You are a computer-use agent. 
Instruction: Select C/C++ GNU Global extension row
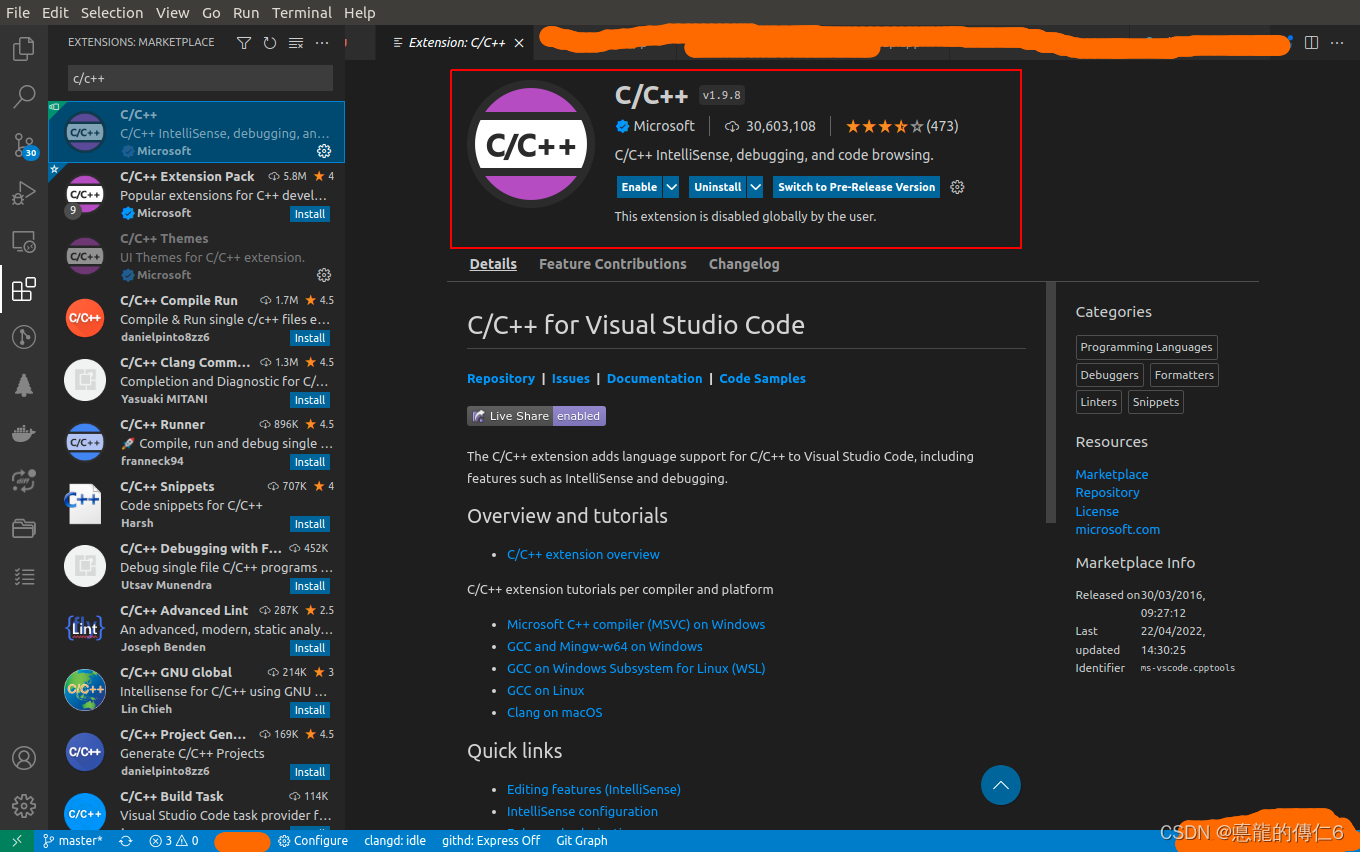pyautogui.click(x=197, y=691)
